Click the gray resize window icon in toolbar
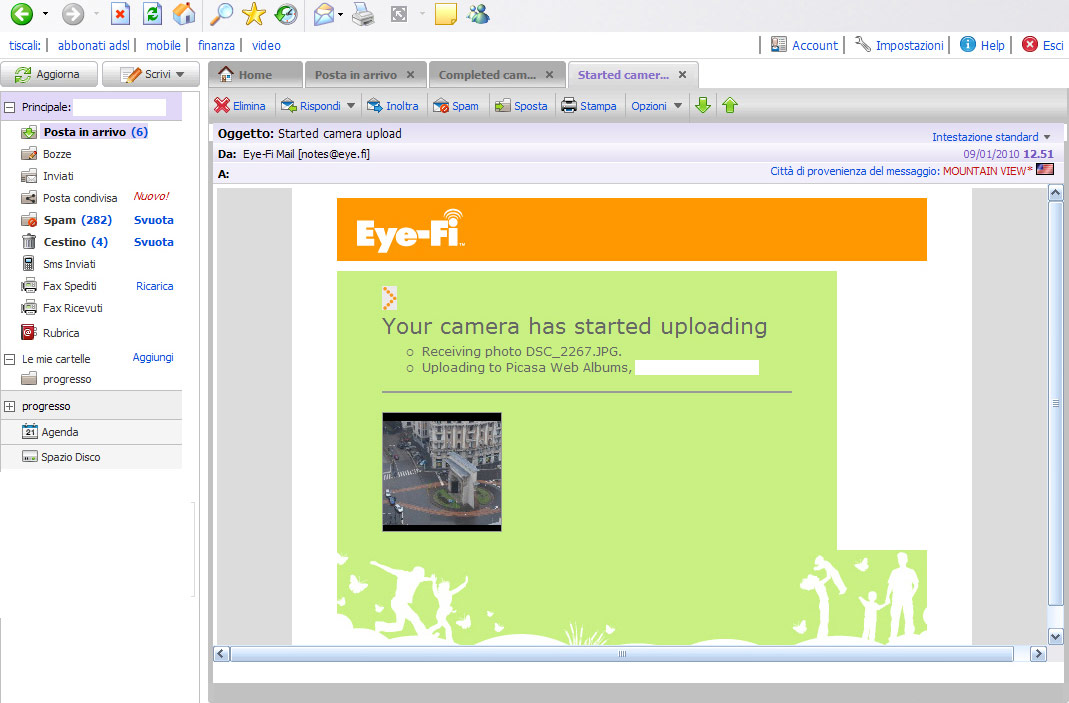 pos(399,14)
